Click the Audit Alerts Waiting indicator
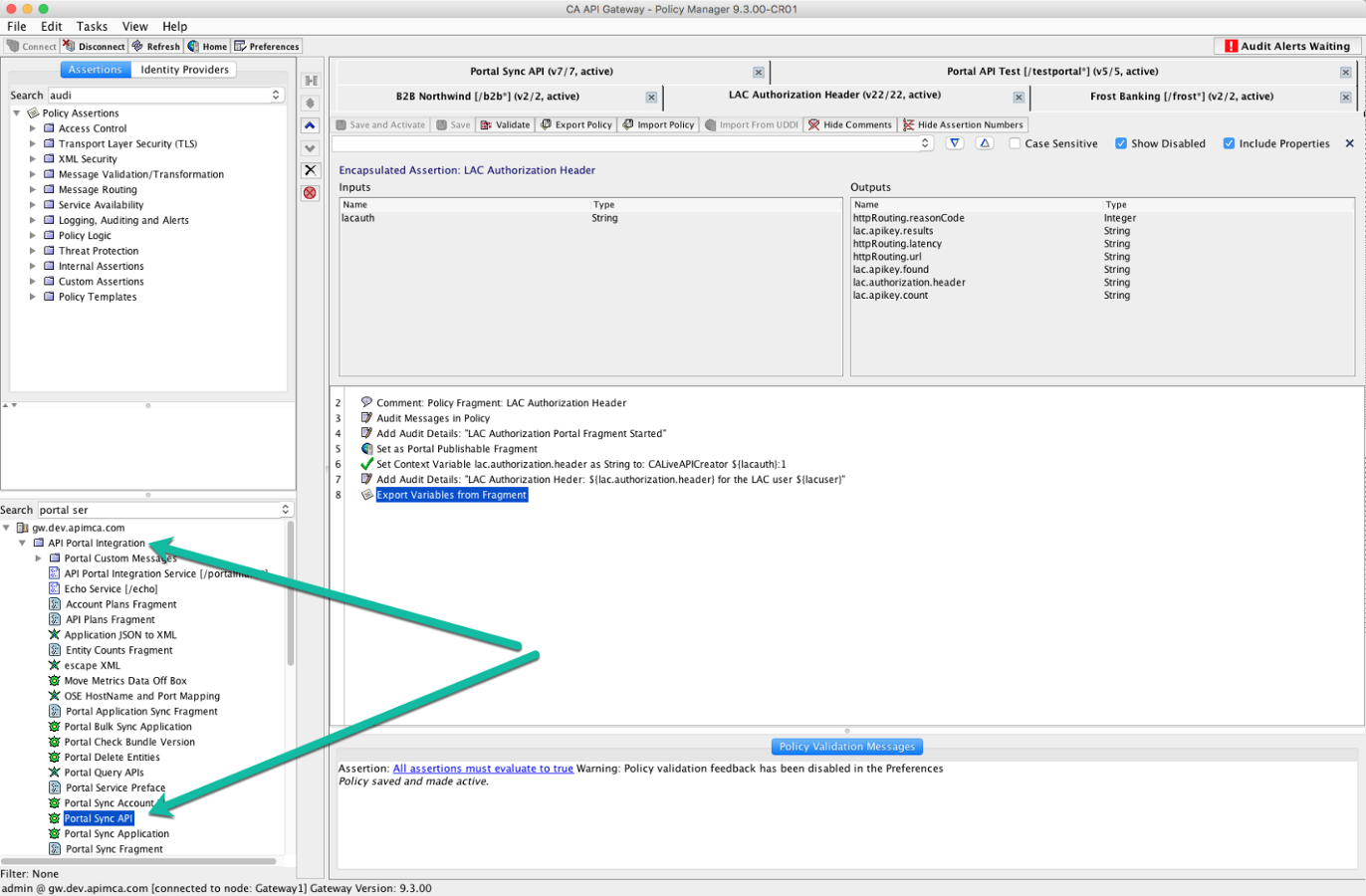The width and height of the screenshot is (1366, 896). [1286, 46]
